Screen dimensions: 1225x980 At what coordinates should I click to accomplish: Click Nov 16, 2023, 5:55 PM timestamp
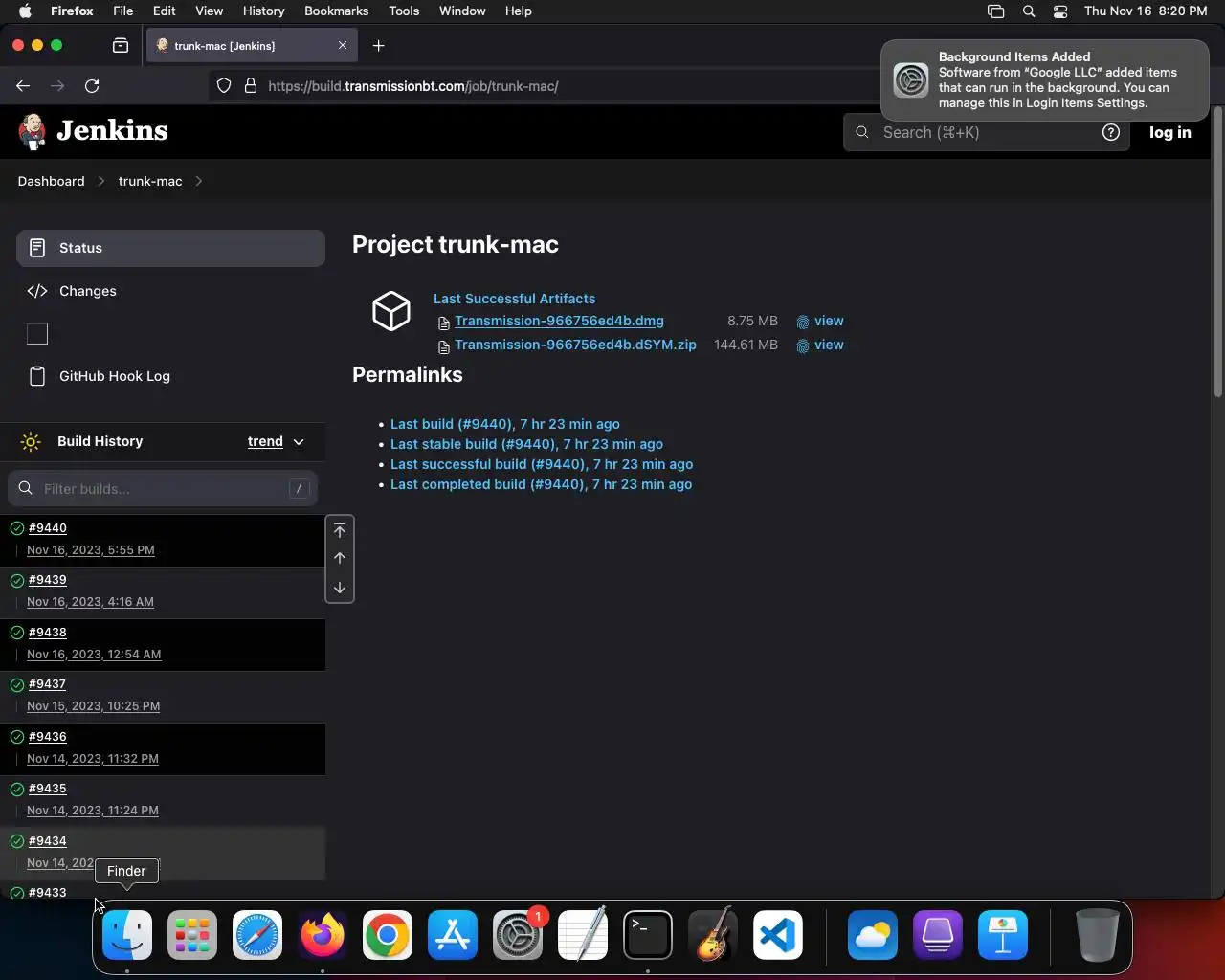[91, 550]
